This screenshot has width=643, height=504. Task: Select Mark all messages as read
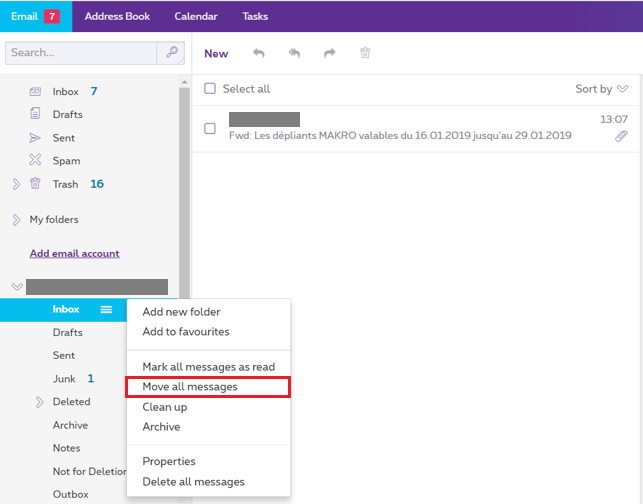click(208, 367)
